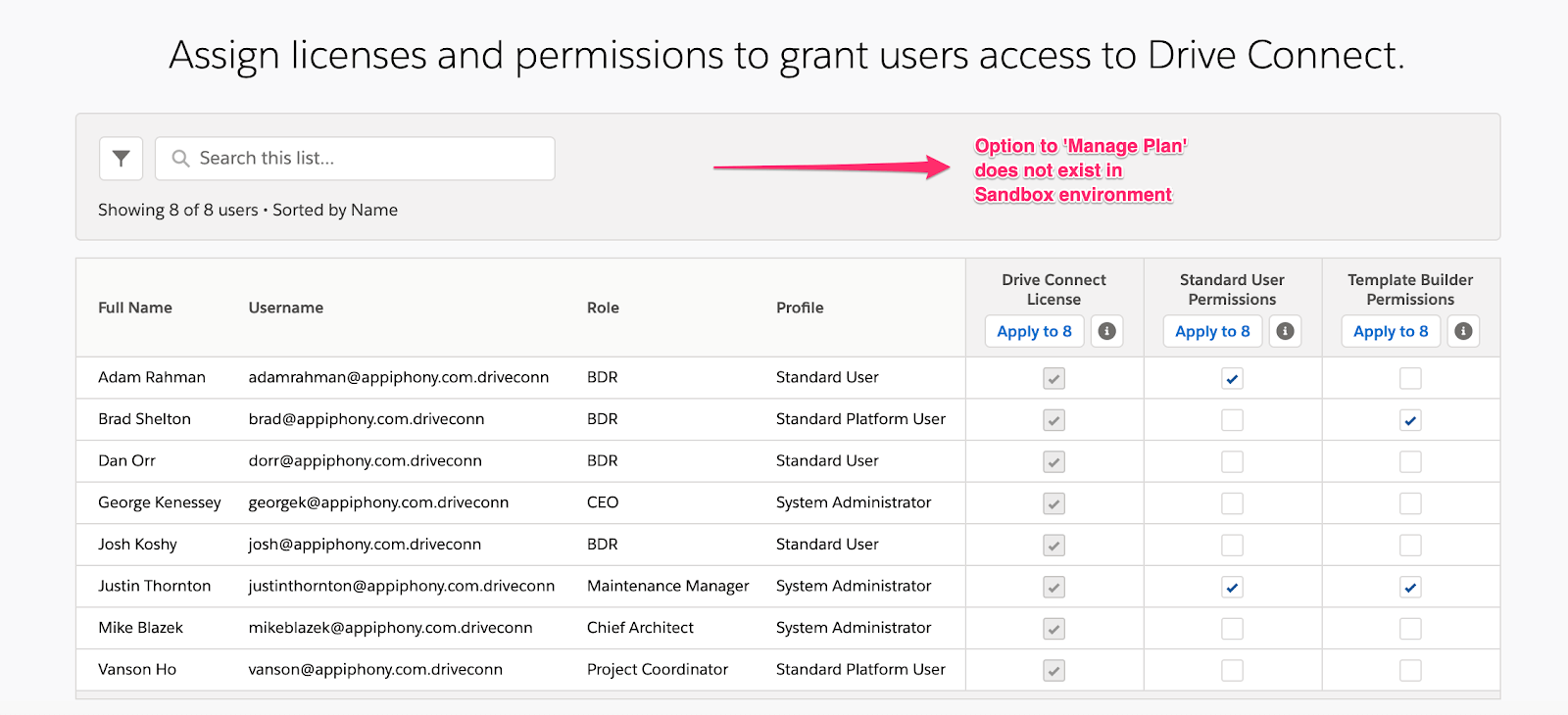Click username dorr@appiphony.com.driveconn
This screenshot has height=715, width=1568.
coord(366,460)
